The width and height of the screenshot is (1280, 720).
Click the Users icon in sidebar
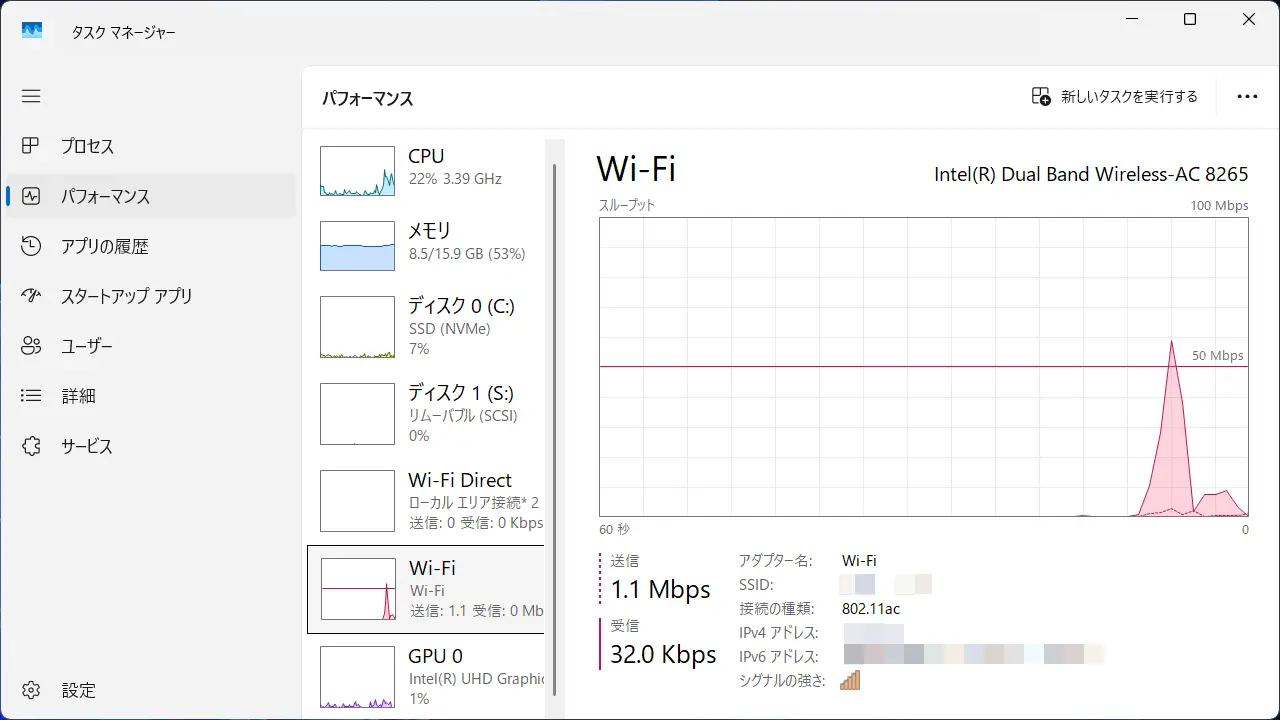(31, 346)
